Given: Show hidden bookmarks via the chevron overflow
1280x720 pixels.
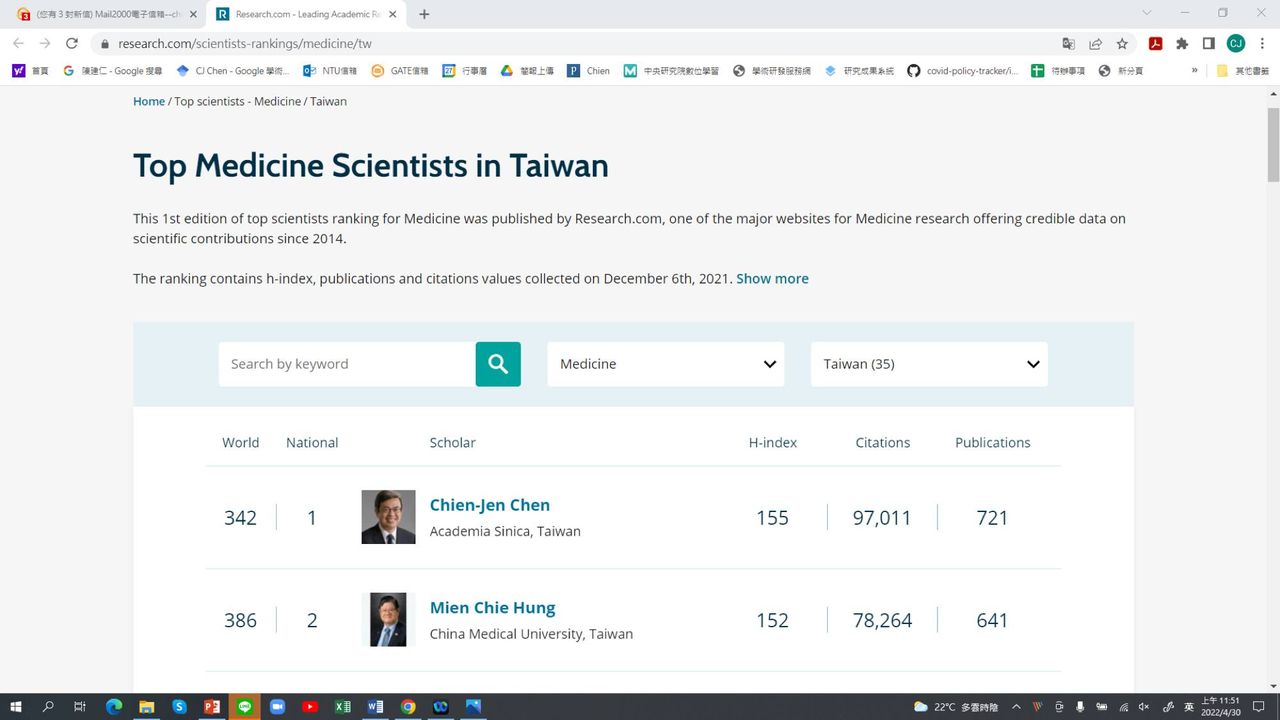Looking at the screenshot, I should point(1194,71).
